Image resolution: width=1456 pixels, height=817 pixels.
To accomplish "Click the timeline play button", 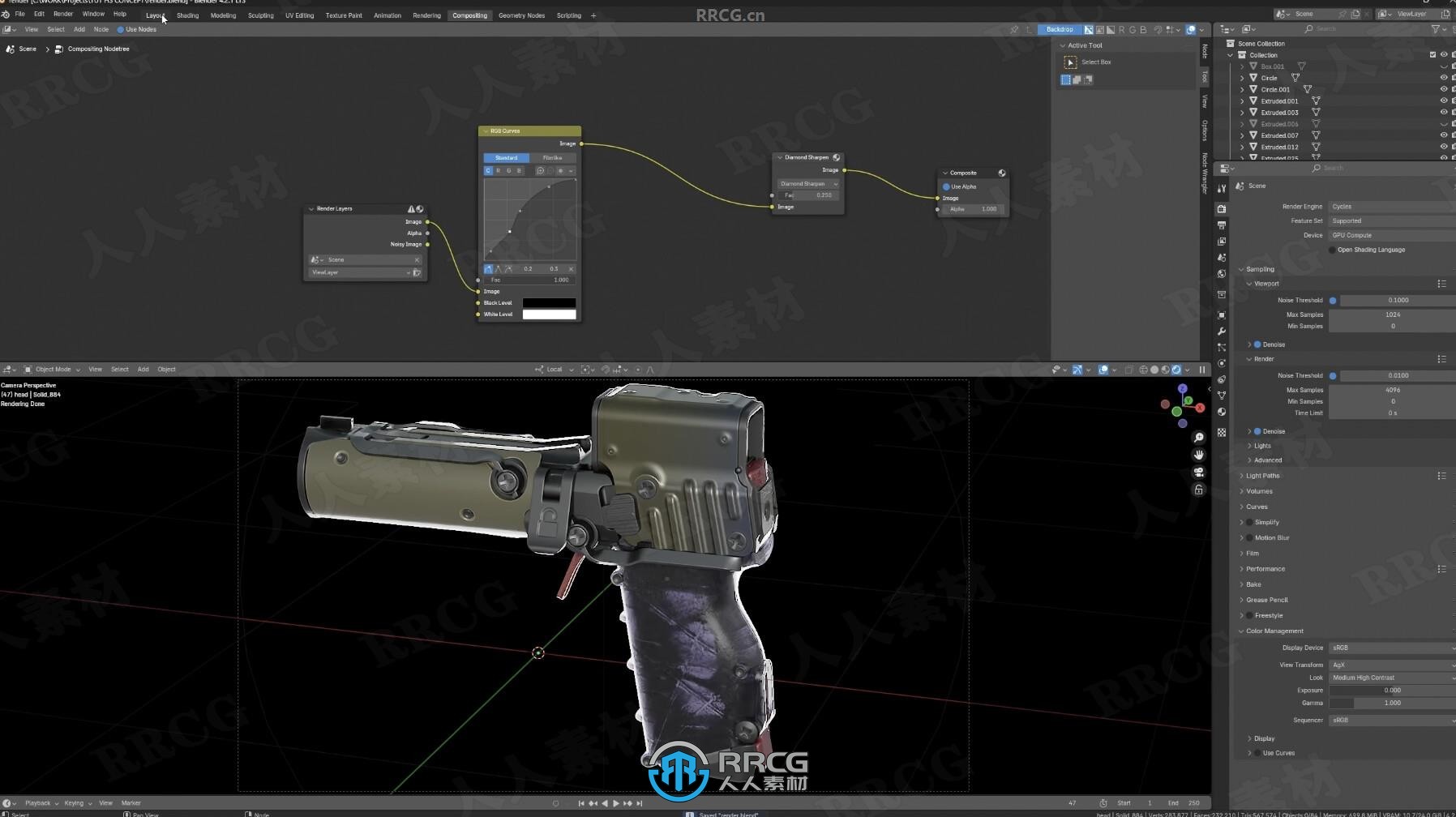I will click(x=616, y=803).
